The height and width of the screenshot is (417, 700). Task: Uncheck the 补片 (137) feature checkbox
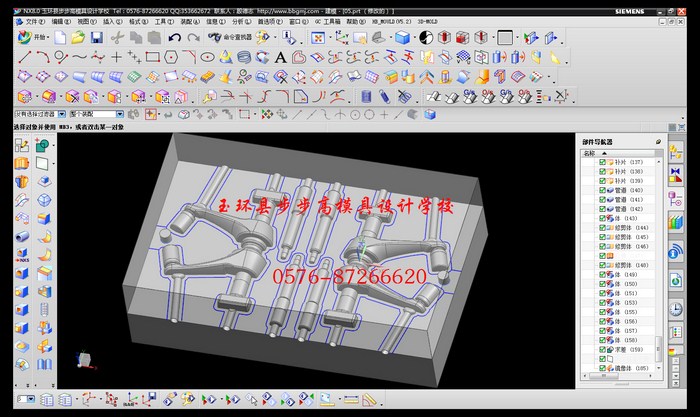[602, 162]
